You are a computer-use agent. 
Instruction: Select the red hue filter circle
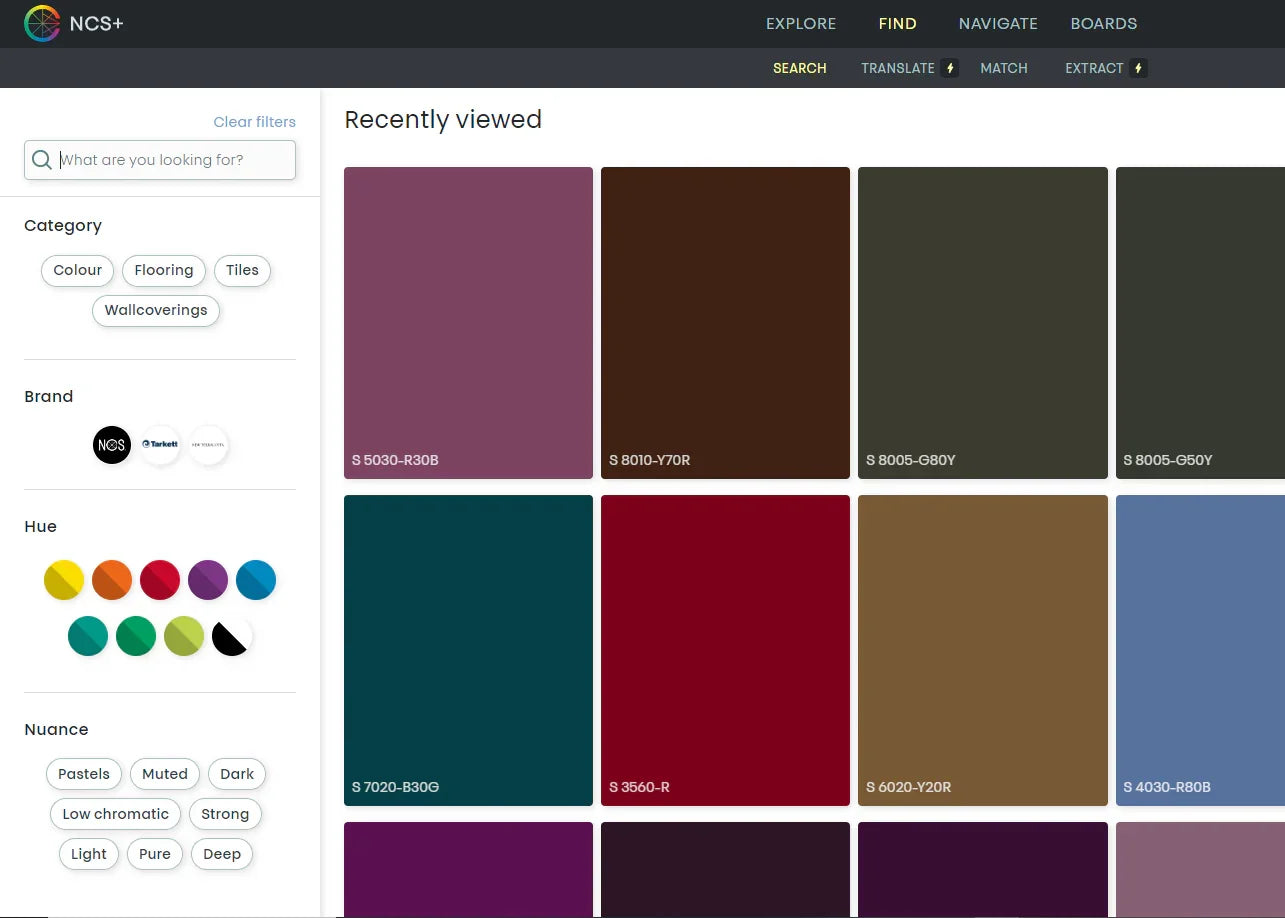click(x=159, y=580)
